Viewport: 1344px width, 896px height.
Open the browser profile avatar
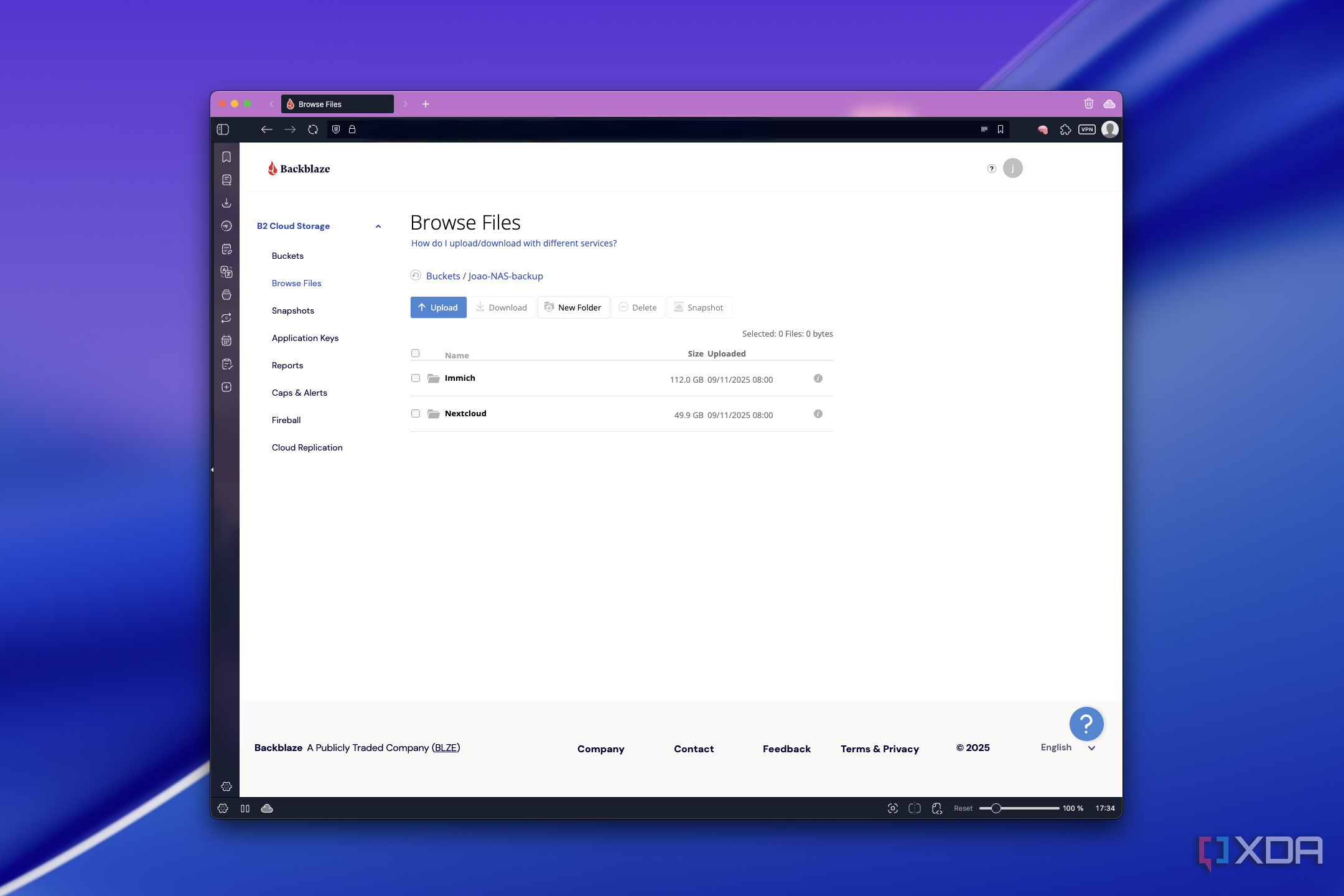1110,129
